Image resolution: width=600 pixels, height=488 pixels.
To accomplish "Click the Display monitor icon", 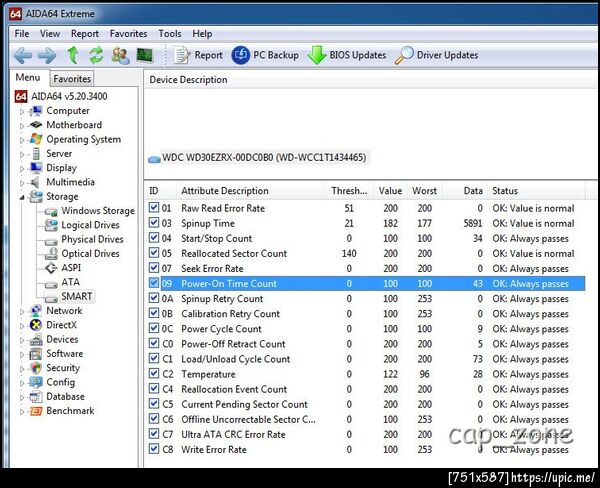I will pyautogui.click(x=36, y=168).
